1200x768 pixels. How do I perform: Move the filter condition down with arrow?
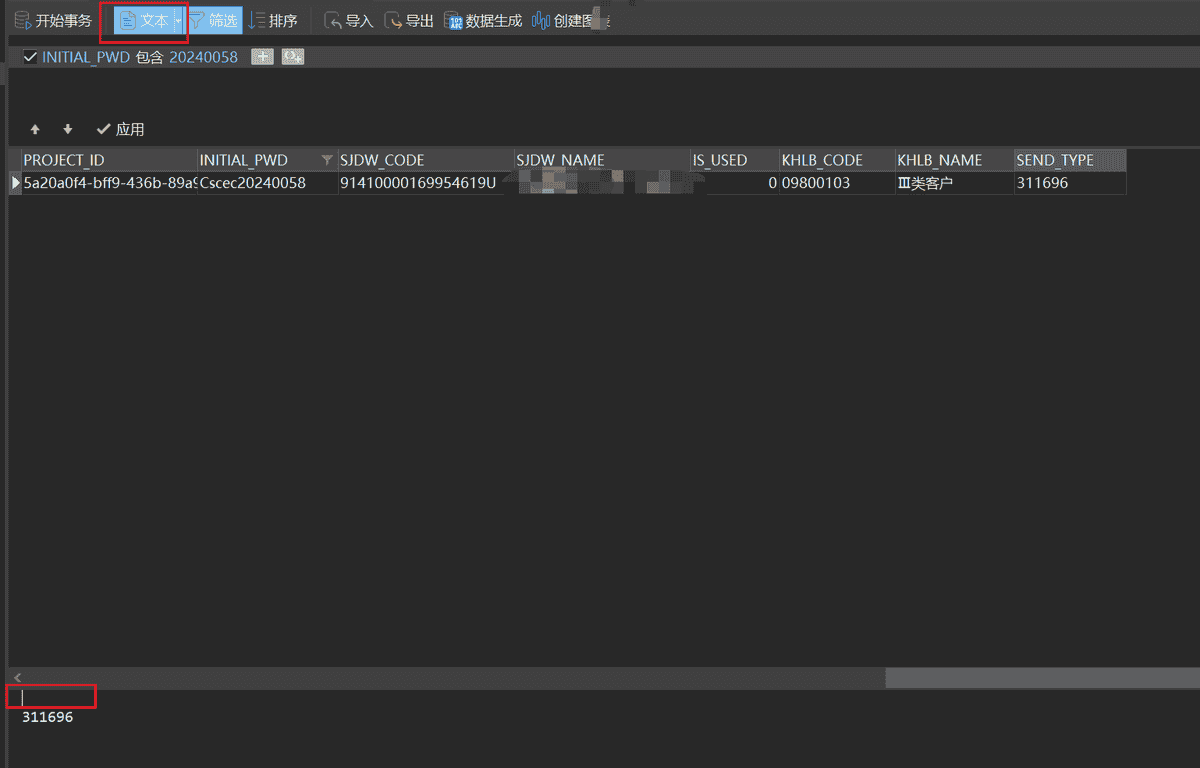click(x=68, y=130)
